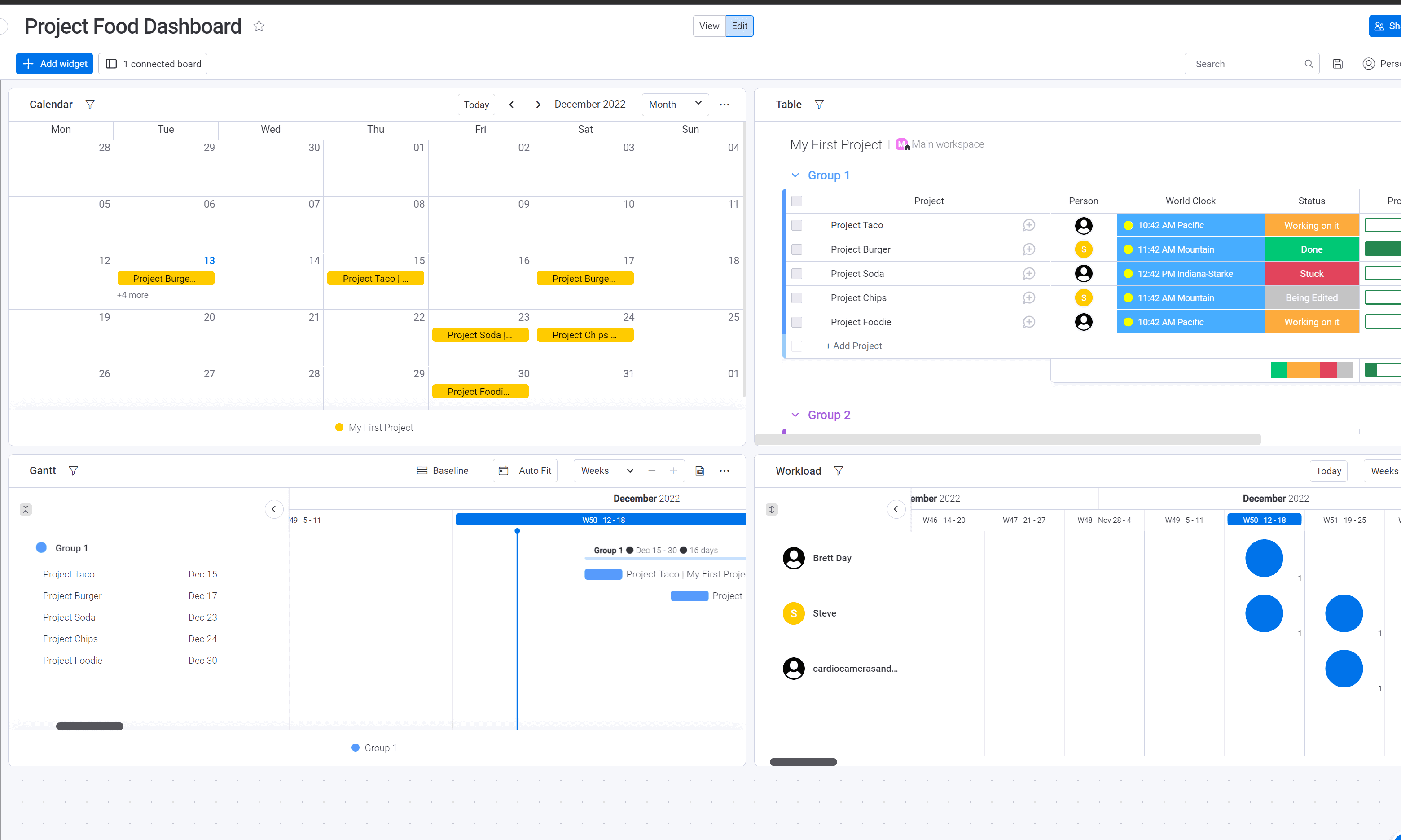This screenshot has width=1401, height=840.
Task: Check the Project Taco row checkbox
Action: click(797, 225)
